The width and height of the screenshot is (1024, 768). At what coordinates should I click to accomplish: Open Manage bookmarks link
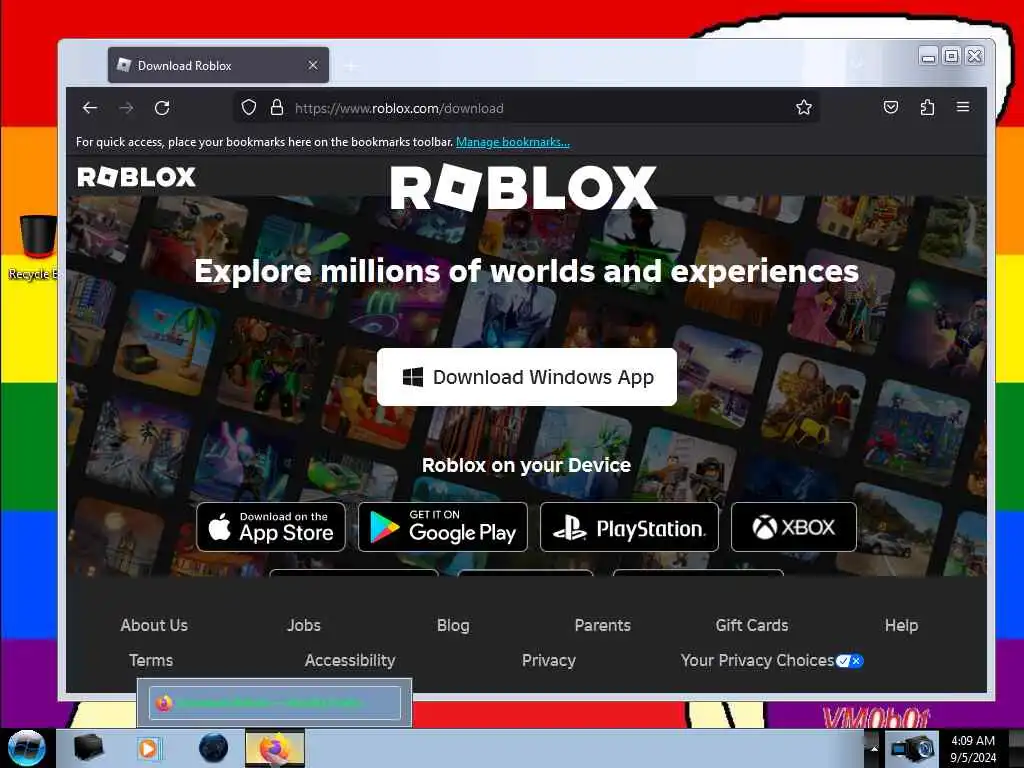click(x=513, y=142)
